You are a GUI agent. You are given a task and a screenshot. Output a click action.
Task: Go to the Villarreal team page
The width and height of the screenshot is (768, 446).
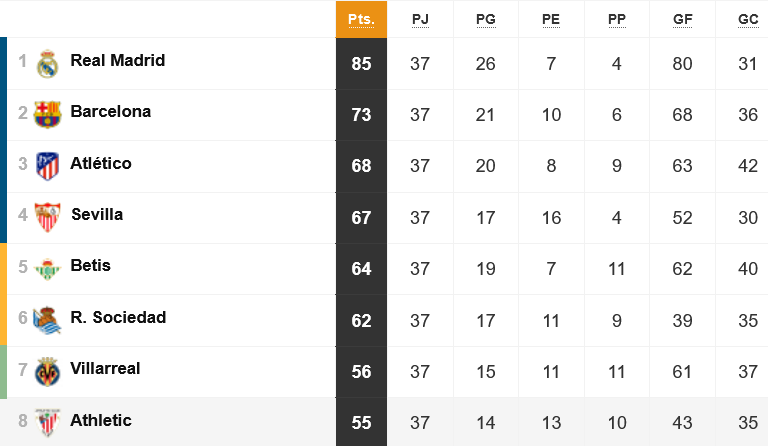(x=105, y=368)
